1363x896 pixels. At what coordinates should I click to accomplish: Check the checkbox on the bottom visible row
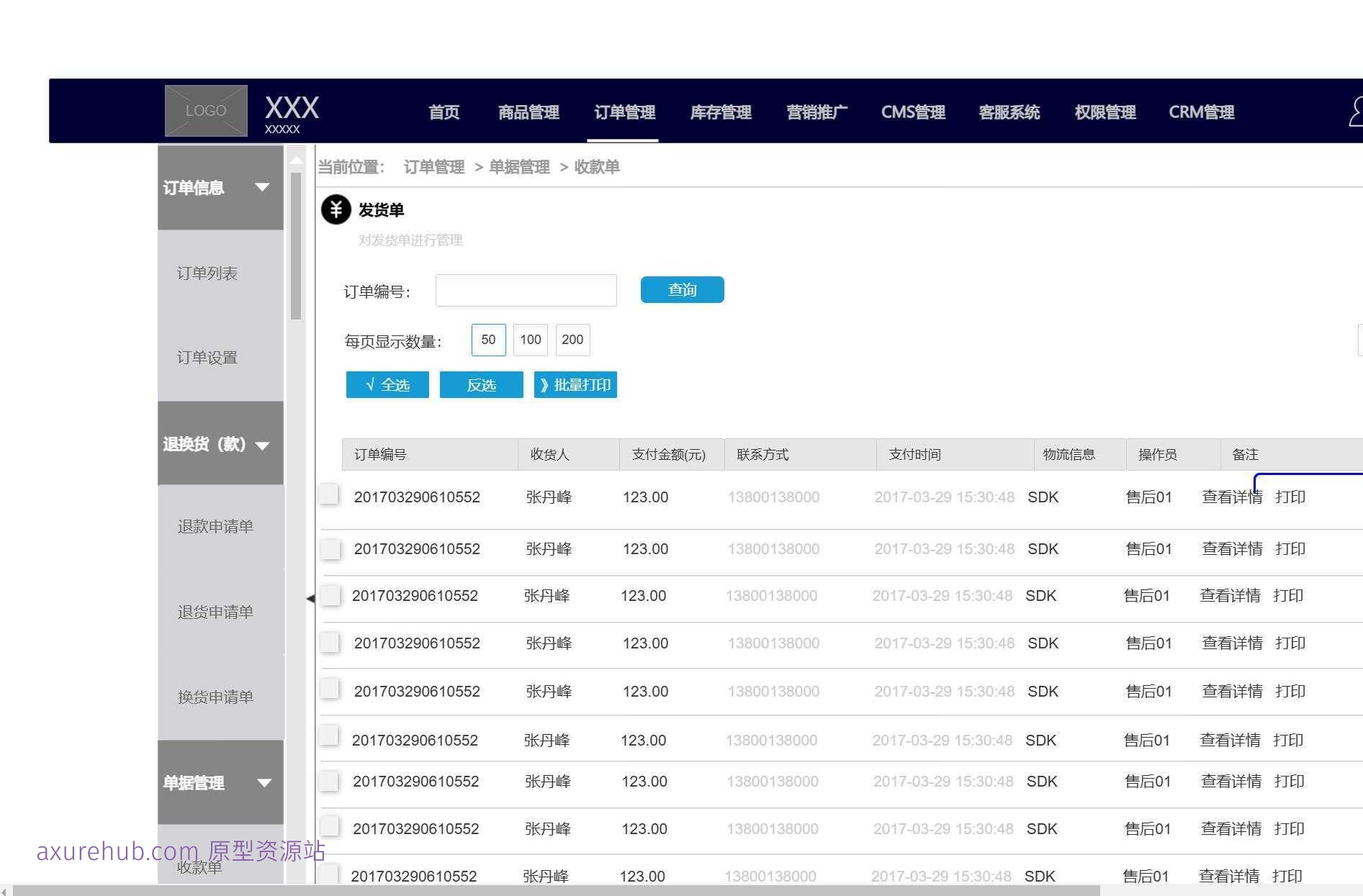pyautogui.click(x=329, y=872)
